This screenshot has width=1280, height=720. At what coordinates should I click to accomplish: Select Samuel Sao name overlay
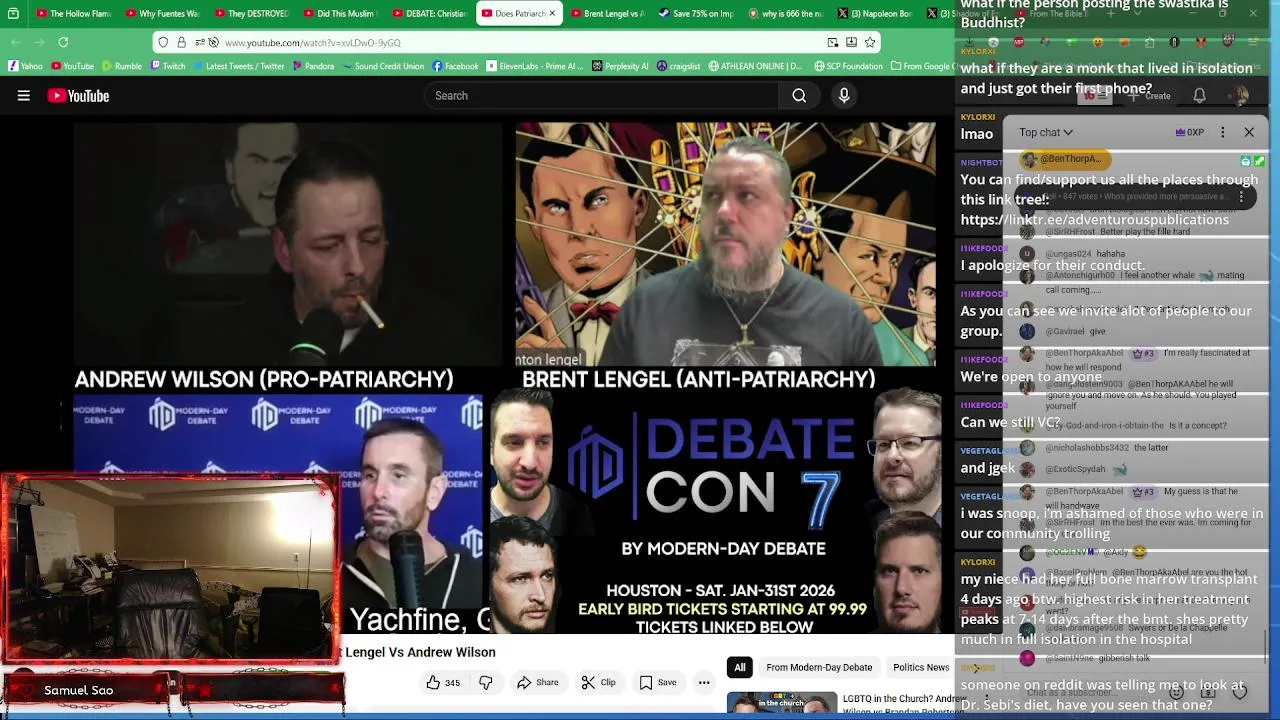79,690
